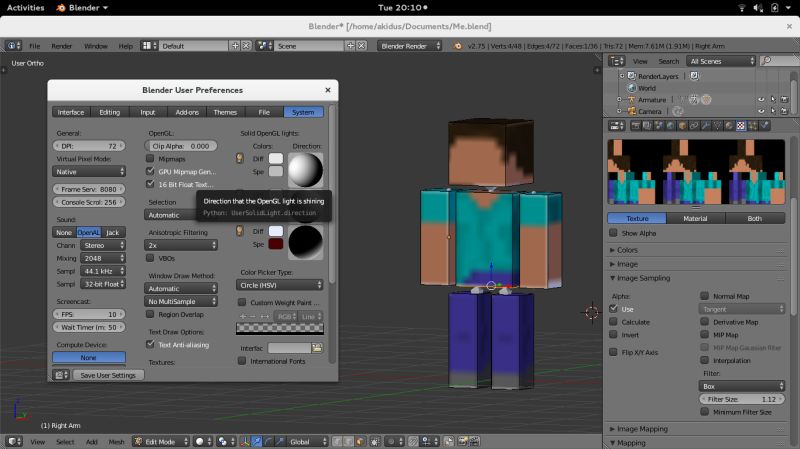Viewport: 800px width, 449px height.
Task: Open the Modifiers properties tab
Action: (706, 126)
